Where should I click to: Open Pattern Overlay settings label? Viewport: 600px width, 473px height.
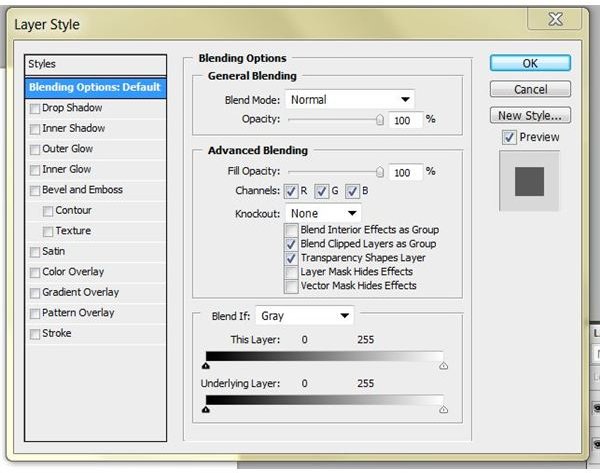coord(78,313)
